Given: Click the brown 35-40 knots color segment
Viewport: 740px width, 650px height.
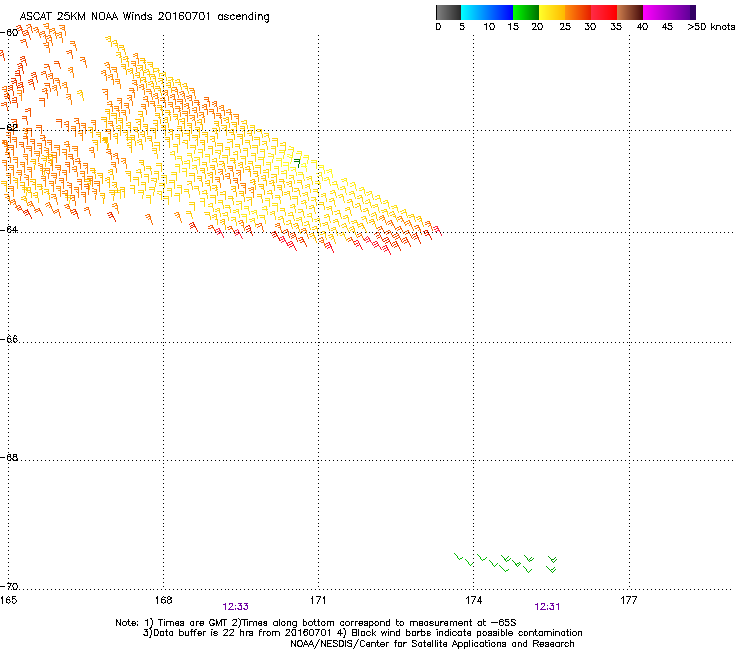Looking at the screenshot, I should click(630, 12).
